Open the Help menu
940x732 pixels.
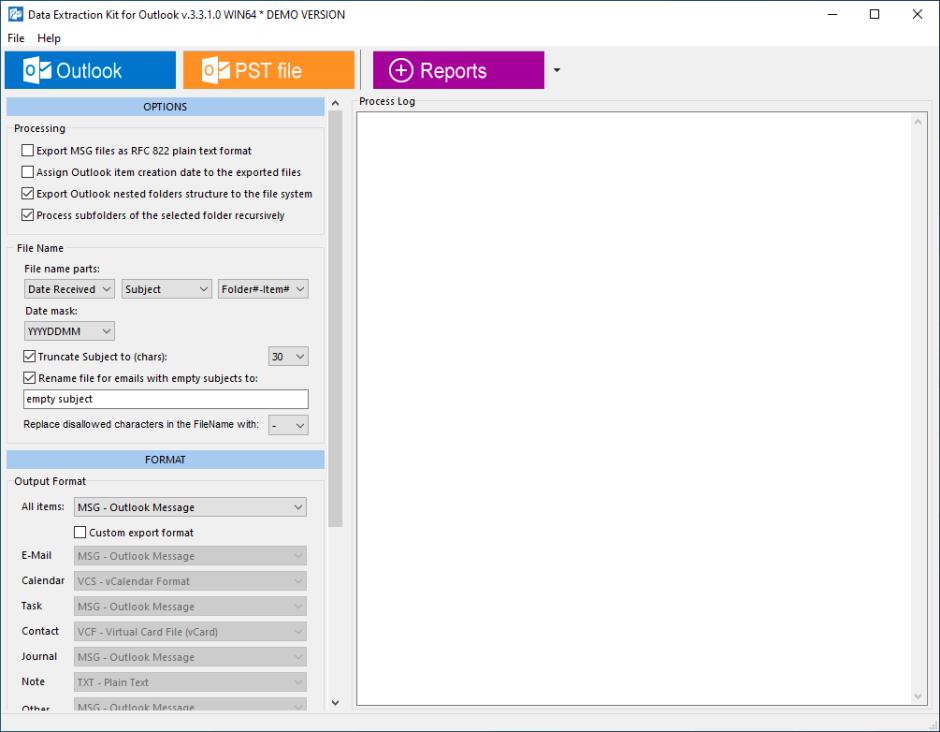49,38
